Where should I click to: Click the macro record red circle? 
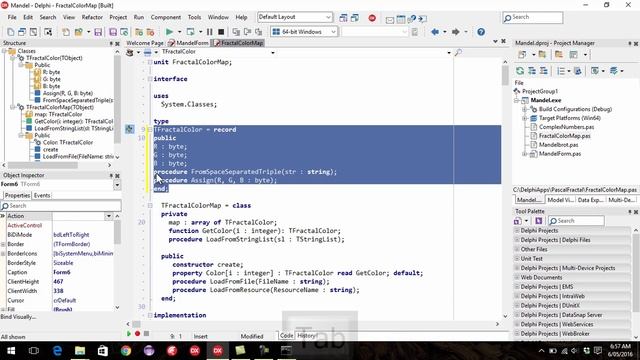click(138, 333)
